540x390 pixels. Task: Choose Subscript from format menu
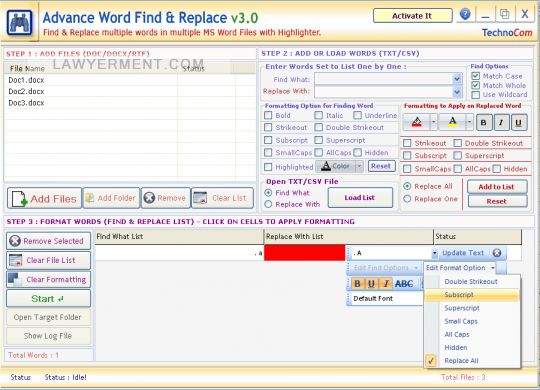471,295
